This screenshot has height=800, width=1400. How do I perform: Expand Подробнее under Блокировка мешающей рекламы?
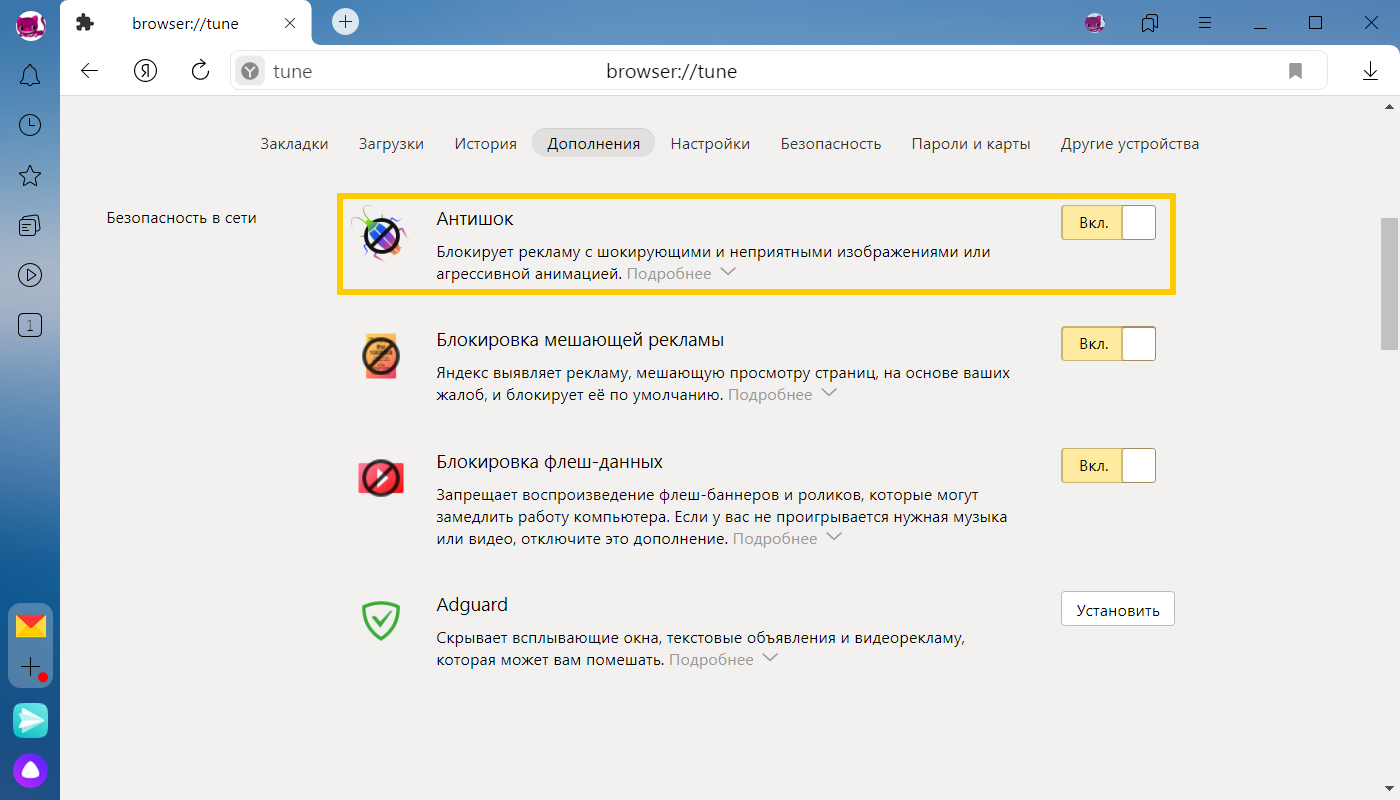click(782, 394)
